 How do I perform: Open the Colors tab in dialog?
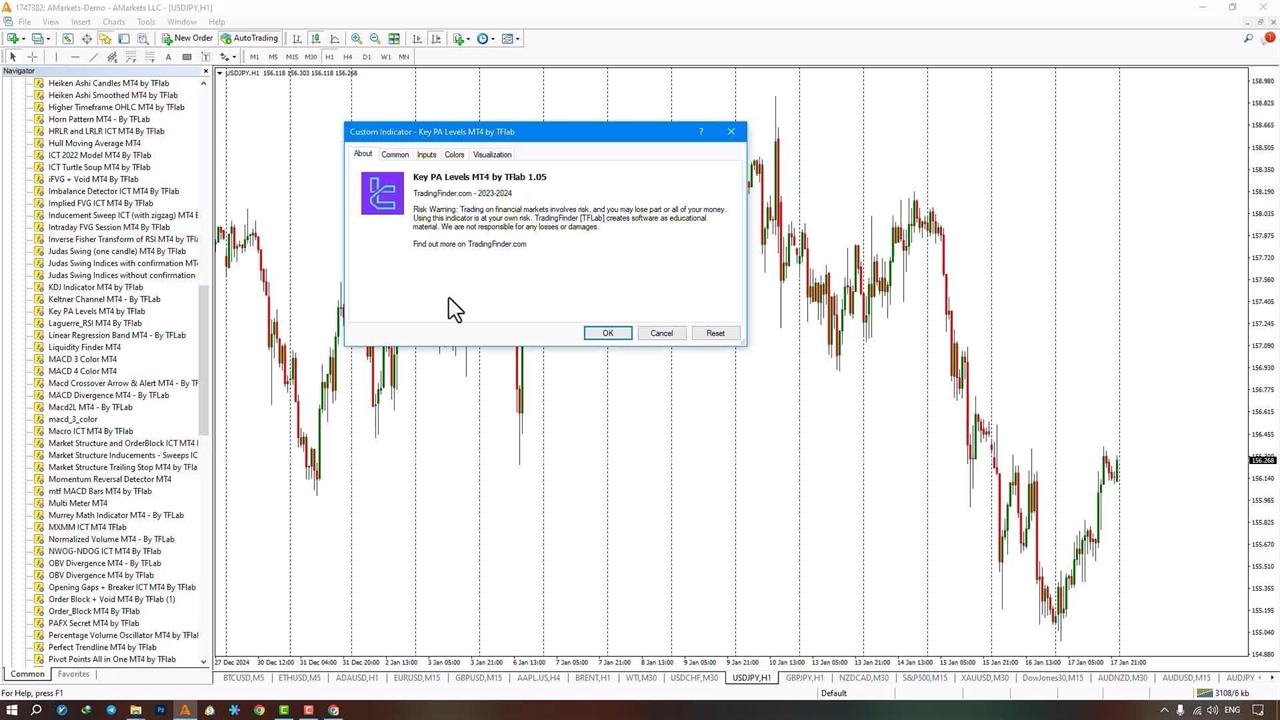(454, 155)
